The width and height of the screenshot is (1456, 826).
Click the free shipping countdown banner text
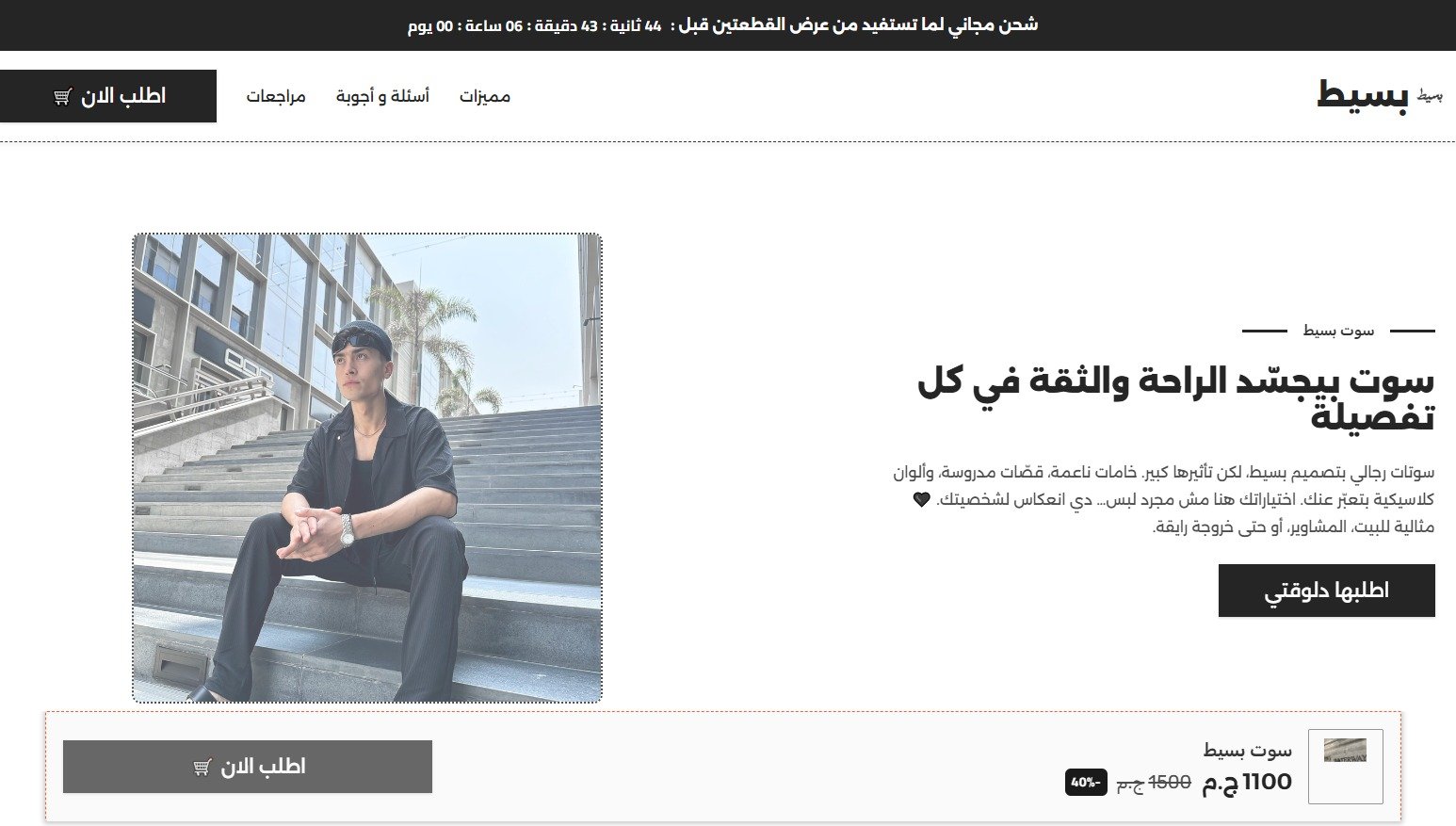[722, 25]
